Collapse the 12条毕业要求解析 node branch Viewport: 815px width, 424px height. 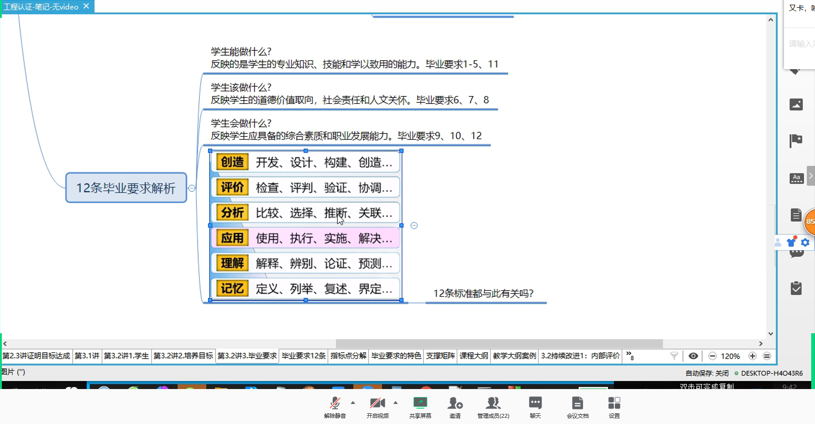(192, 188)
